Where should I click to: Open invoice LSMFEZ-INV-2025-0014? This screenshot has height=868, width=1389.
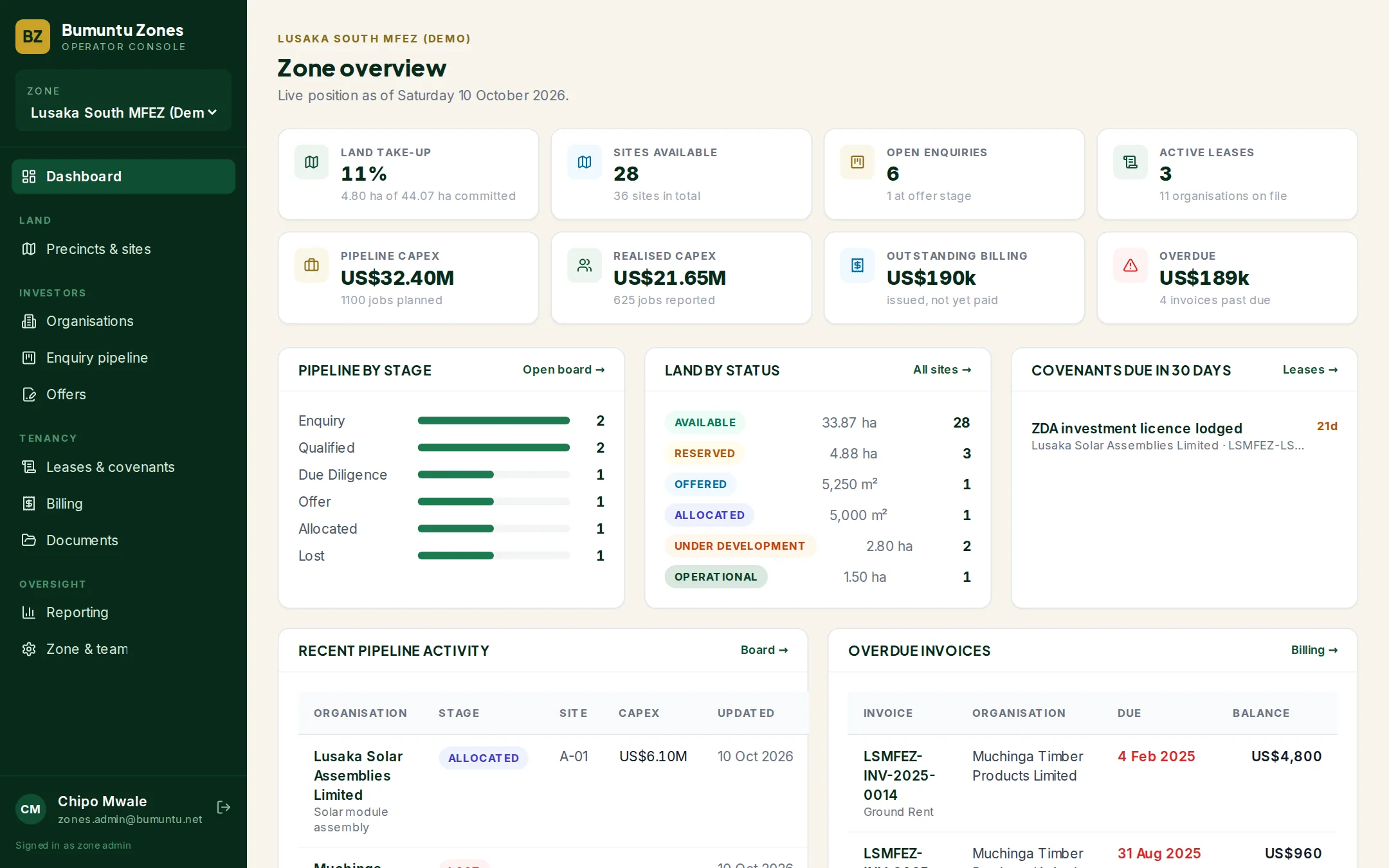(899, 775)
